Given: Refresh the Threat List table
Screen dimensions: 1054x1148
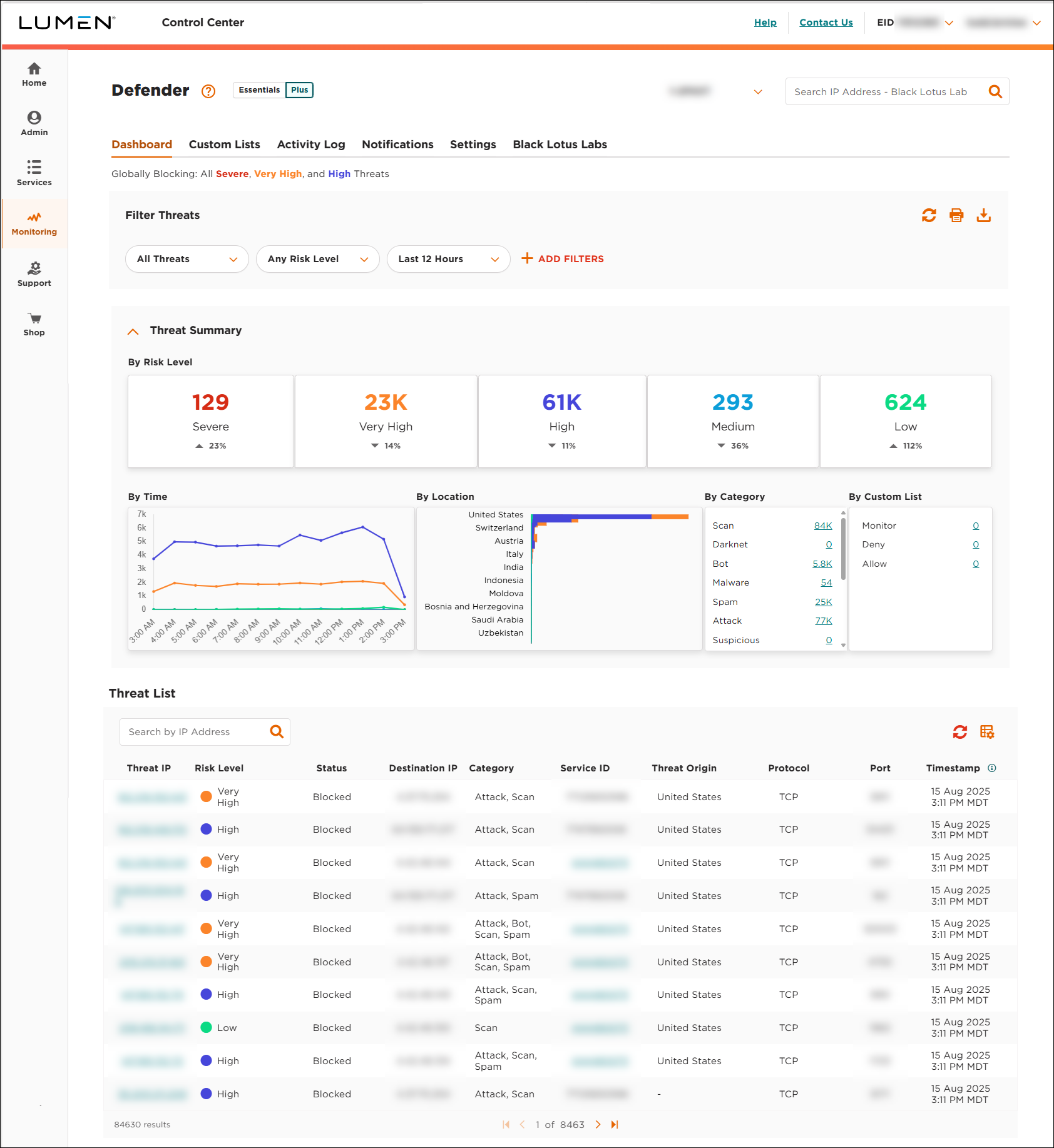Looking at the screenshot, I should click(960, 731).
